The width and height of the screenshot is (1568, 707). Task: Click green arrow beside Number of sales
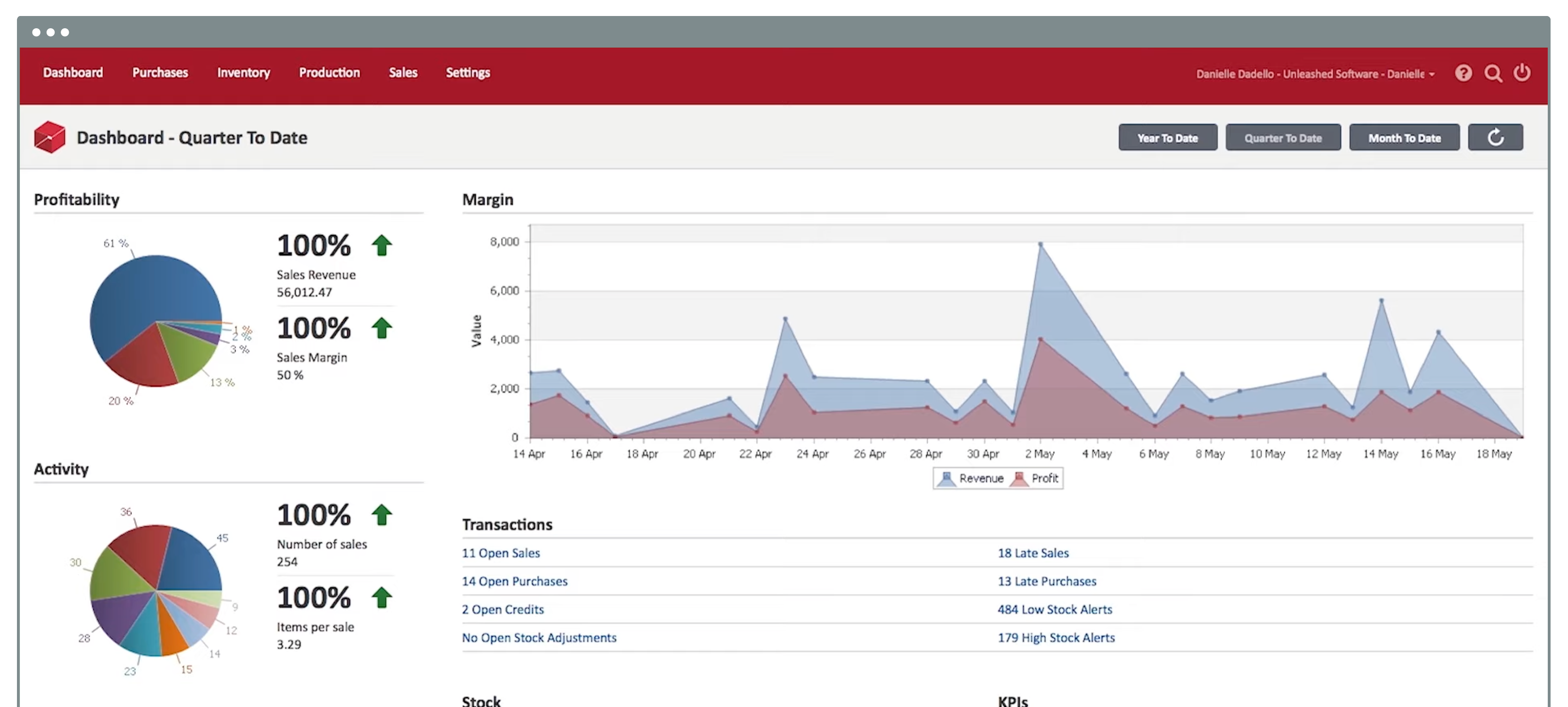tap(382, 515)
